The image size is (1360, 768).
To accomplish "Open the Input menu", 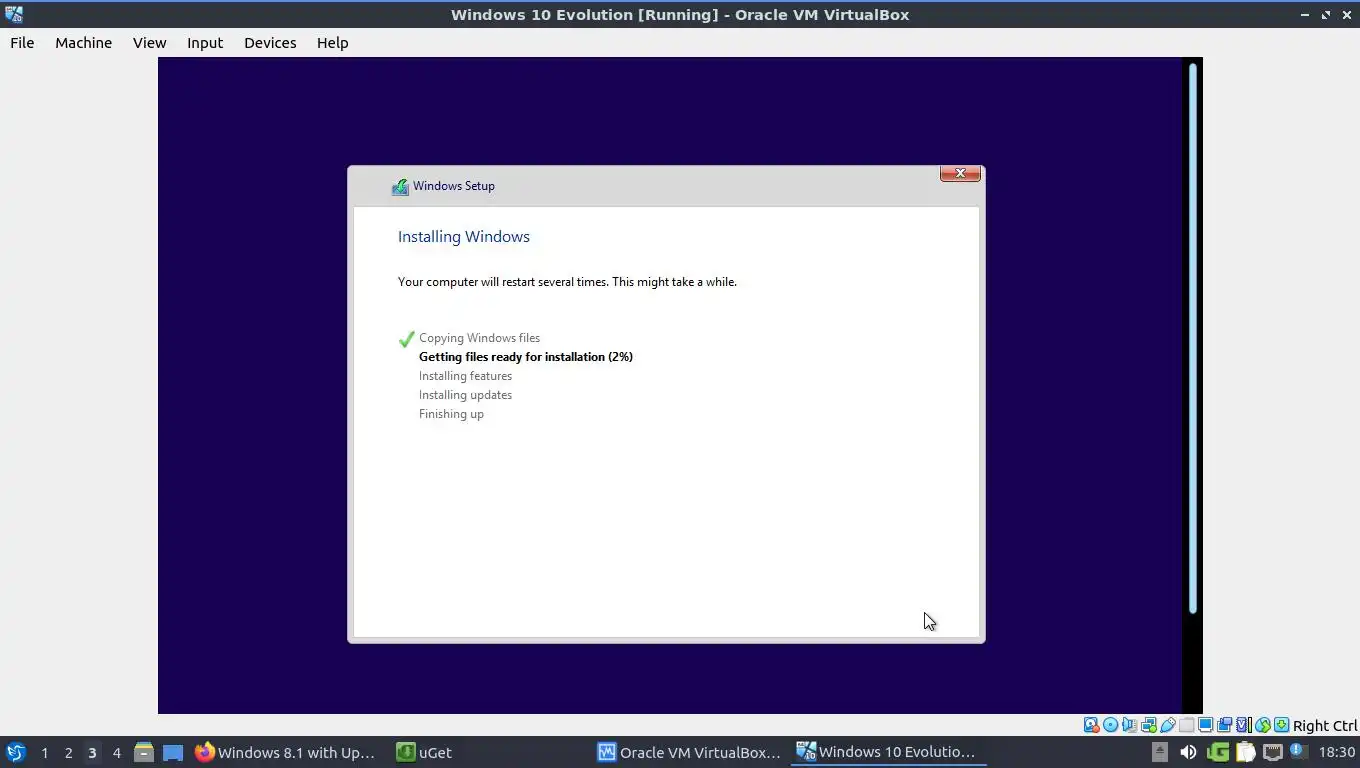I will [205, 43].
